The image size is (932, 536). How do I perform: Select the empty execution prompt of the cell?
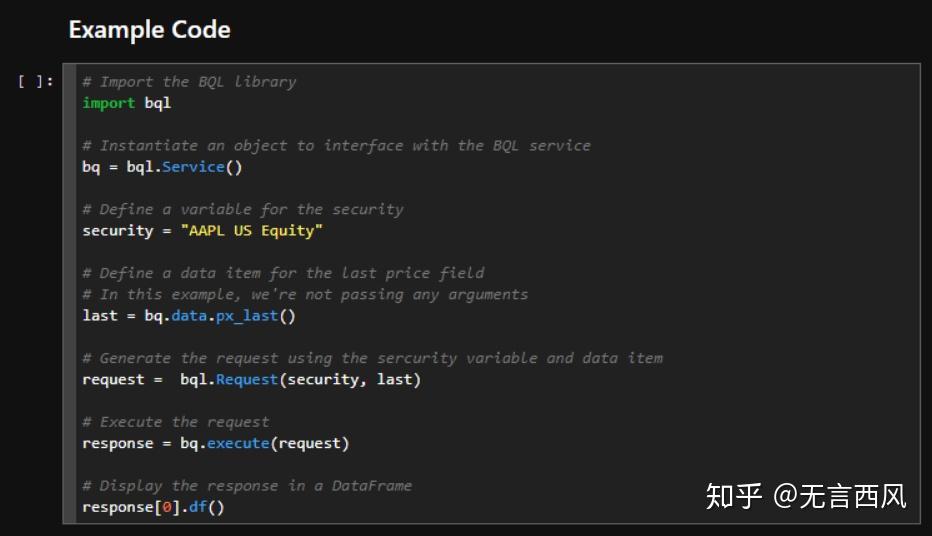point(36,82)
